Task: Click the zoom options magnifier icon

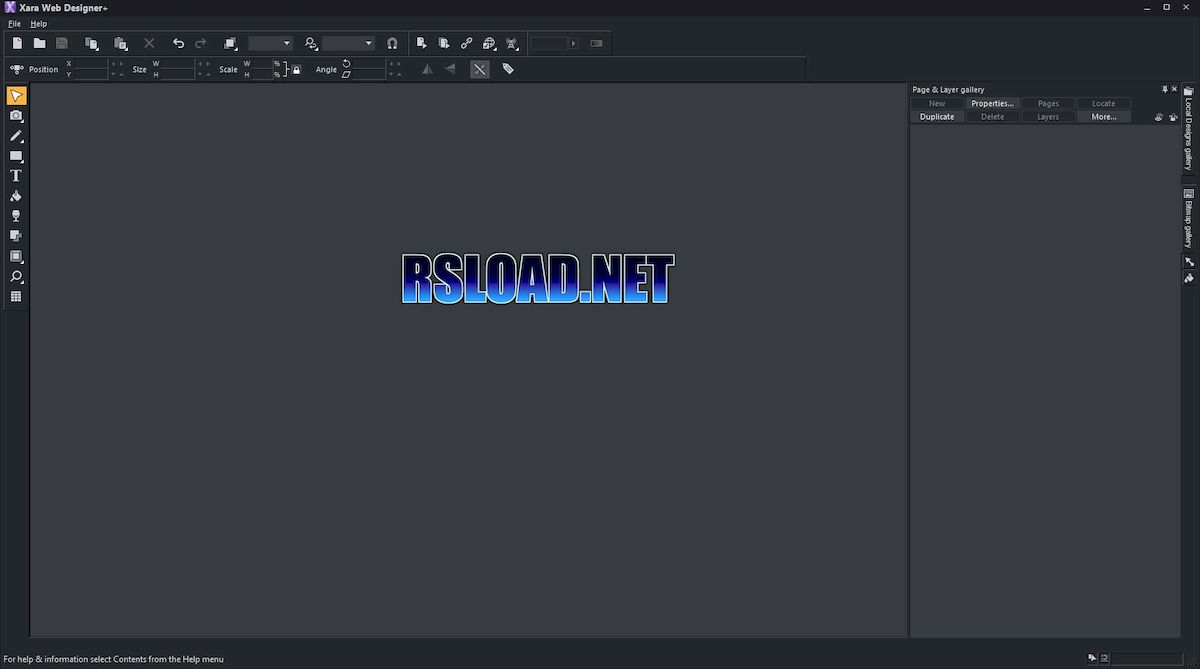Action: [311, 43]
